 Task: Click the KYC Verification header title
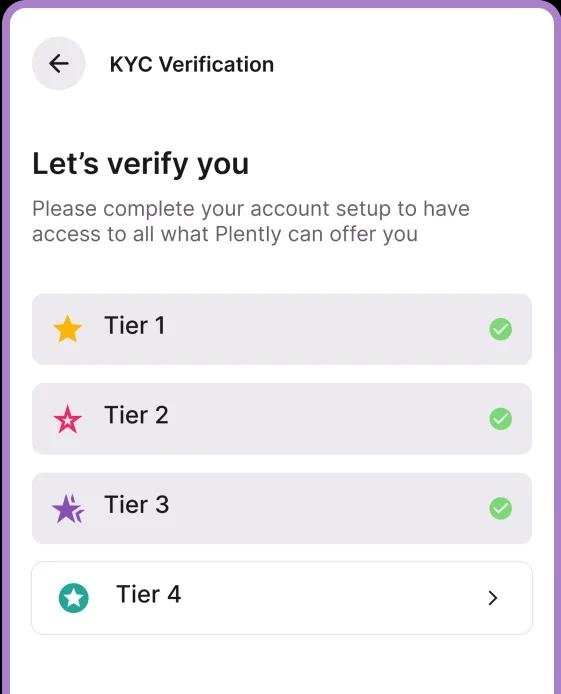(192, 64)
